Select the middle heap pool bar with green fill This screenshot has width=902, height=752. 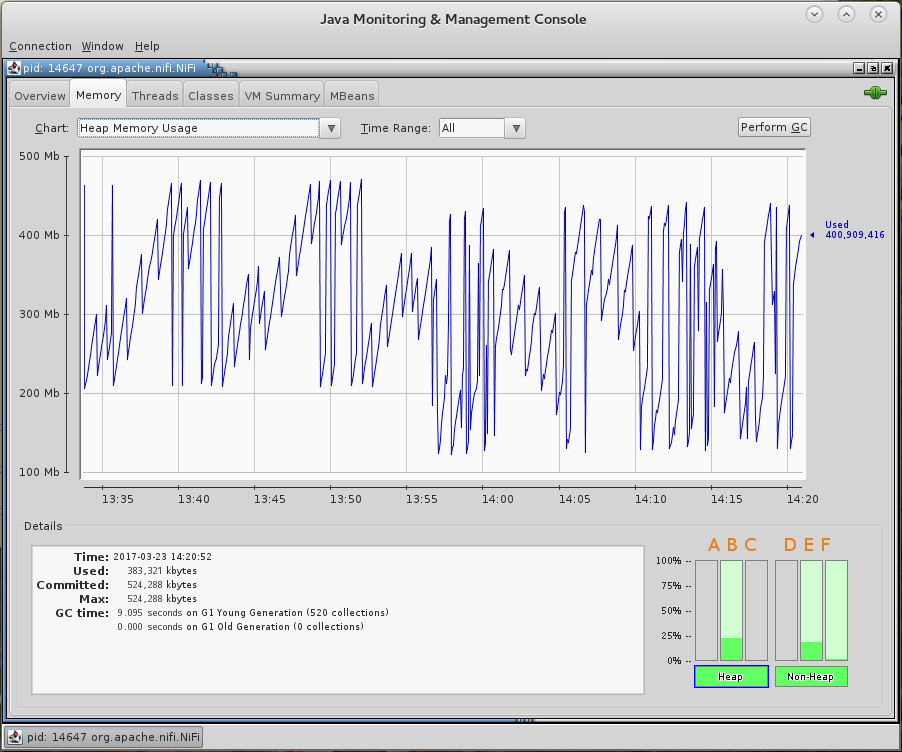point(732,610)
